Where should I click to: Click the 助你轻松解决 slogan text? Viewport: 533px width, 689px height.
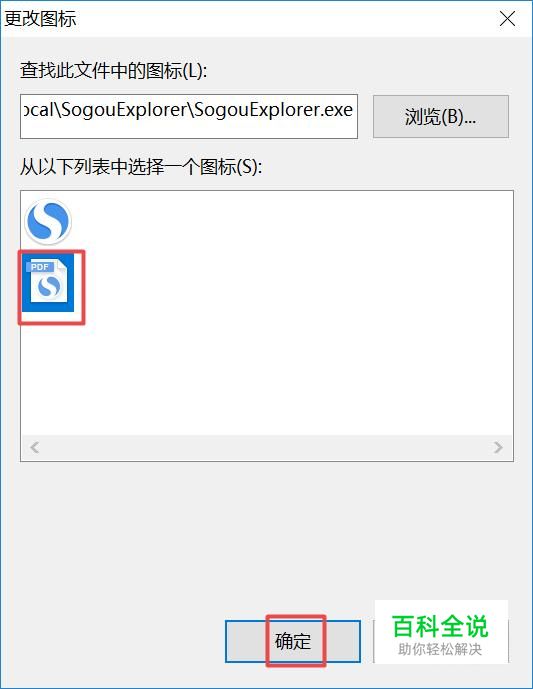pos(440,649)
